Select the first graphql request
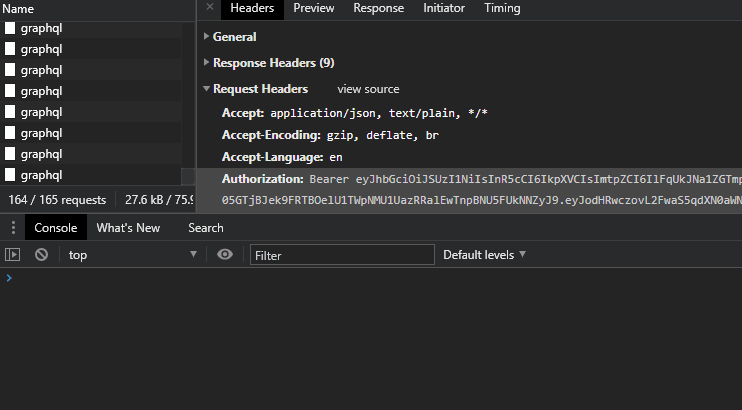The height and width of the screenshot is (410, 742). tap(90, 28)
